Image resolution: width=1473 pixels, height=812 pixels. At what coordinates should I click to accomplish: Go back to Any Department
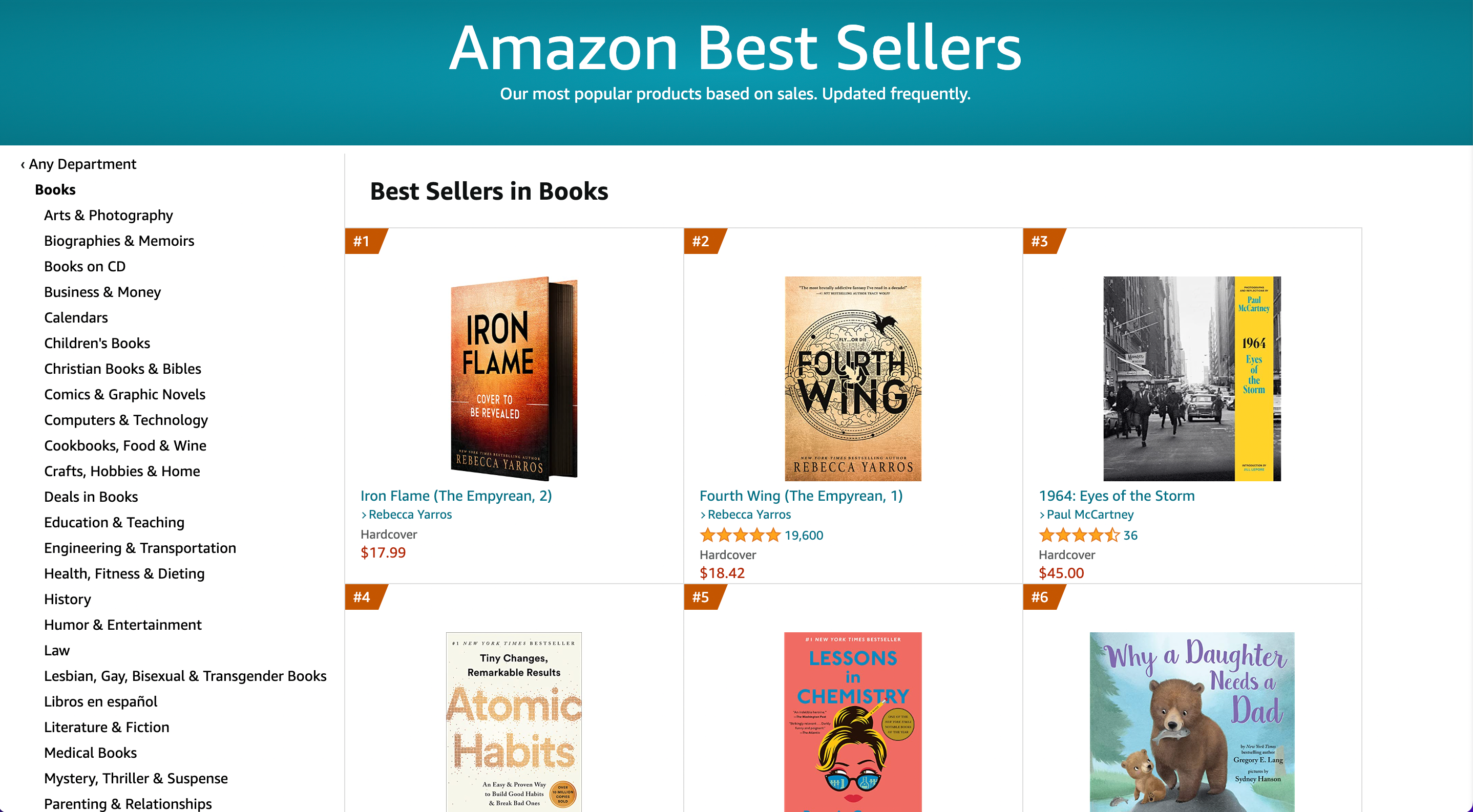click(x=78, y=164)
